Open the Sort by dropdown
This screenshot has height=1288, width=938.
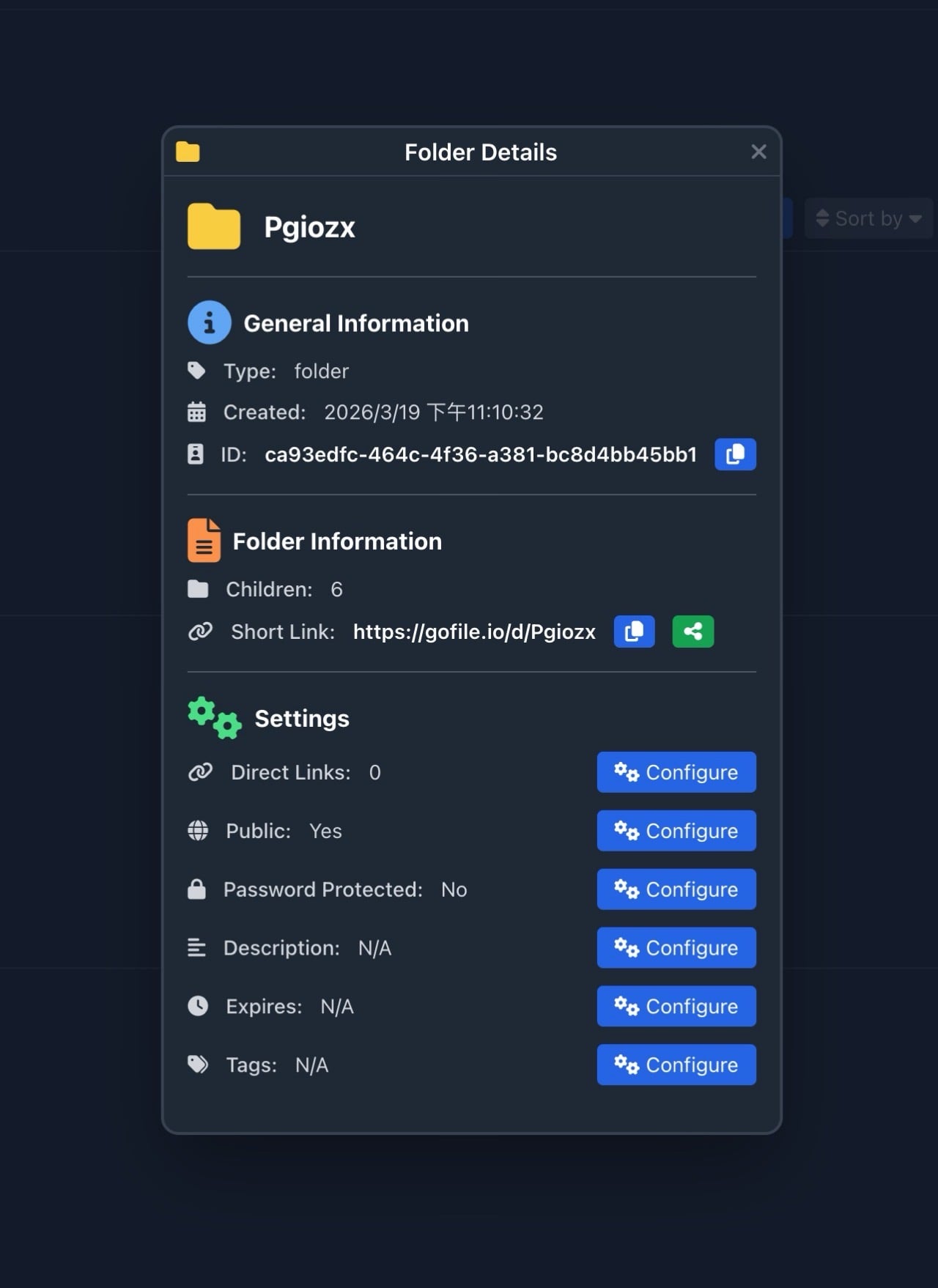coord(868,218)
